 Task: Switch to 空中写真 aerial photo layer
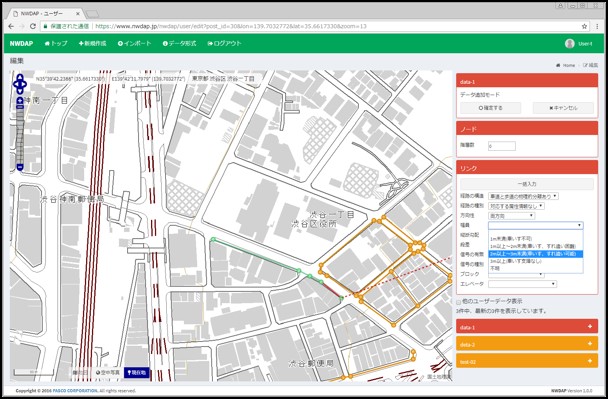[x=108, y=372]
